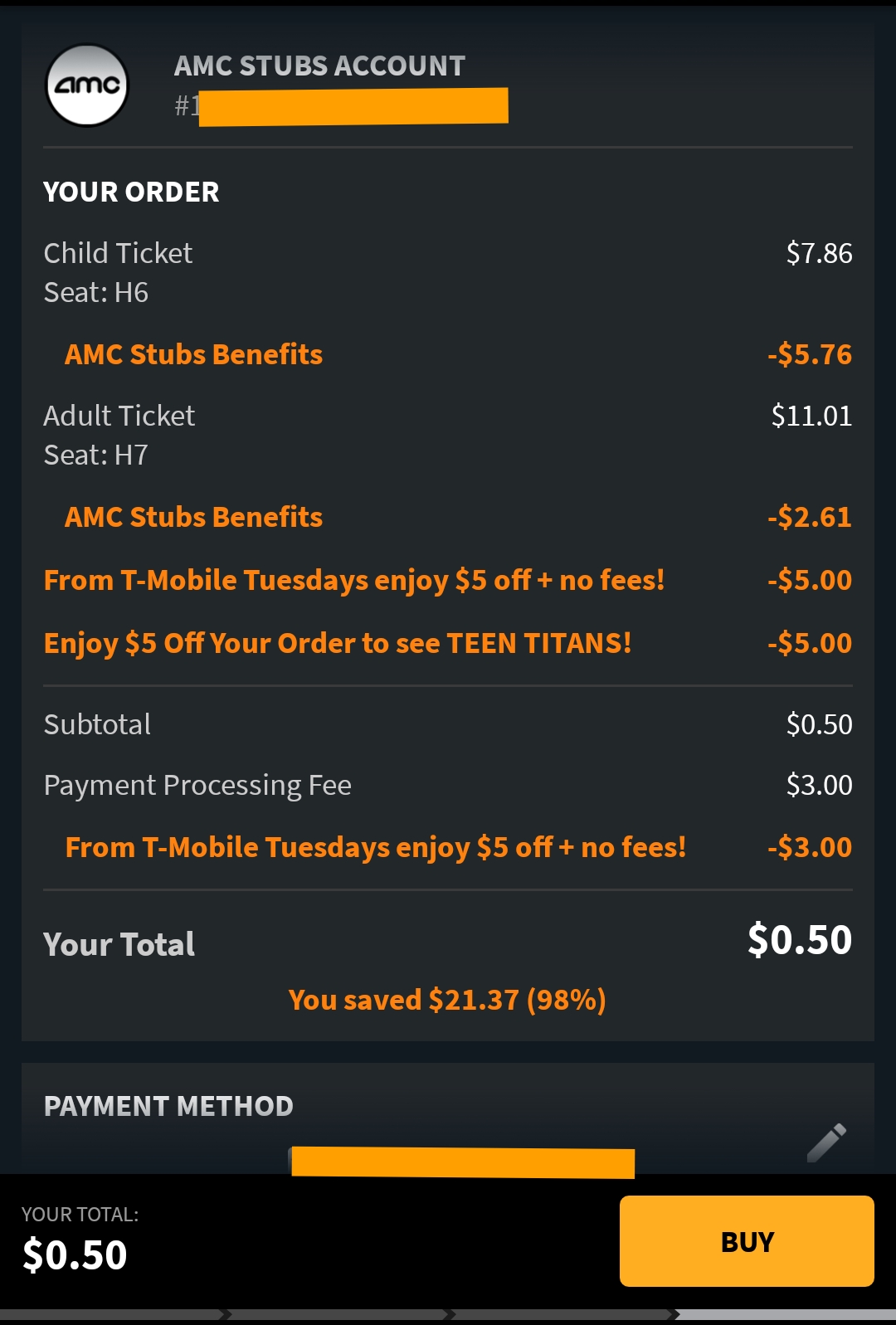This screenshot has width=896, height=1325.
Task: Click the -$5.76 Stubs Benefits discount
Action: coord(809,354)
